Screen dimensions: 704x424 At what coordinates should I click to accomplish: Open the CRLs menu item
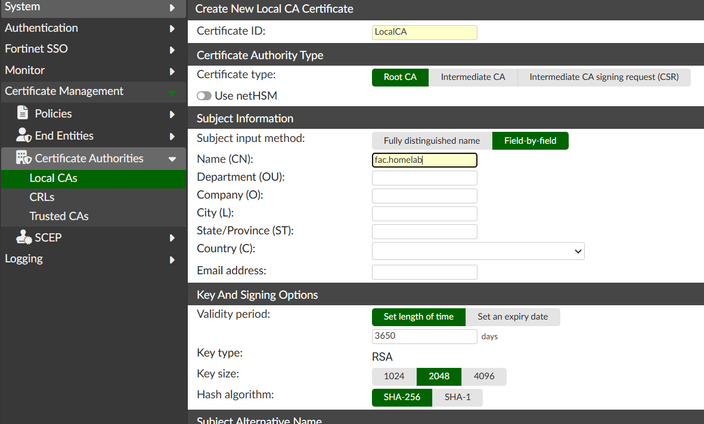[x=42, y=198]
